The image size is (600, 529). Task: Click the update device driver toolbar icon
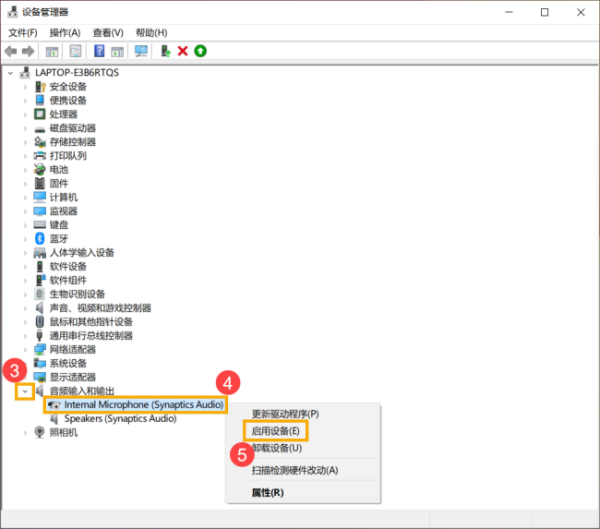(165, 51)
